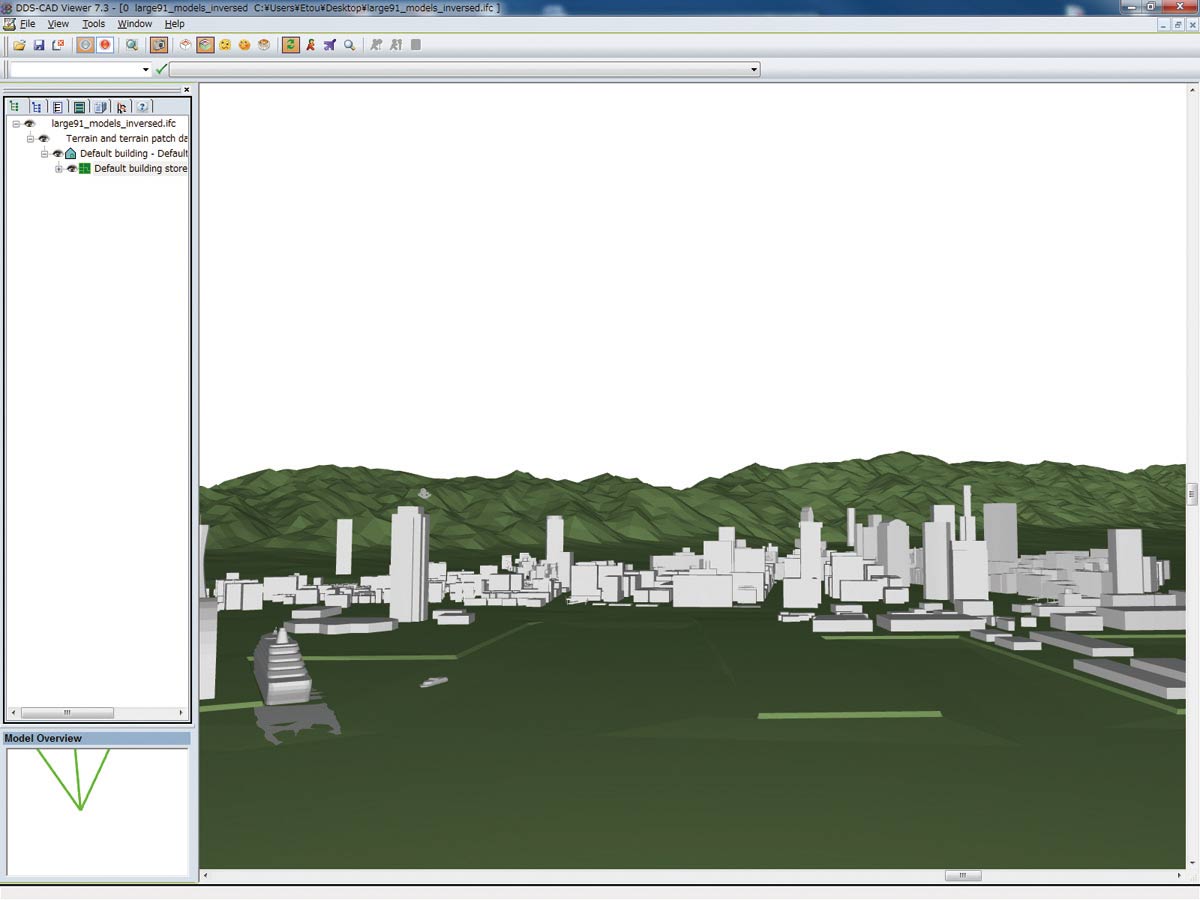This screenshot has height=900, width=1200.
Task: Click the 3D viewport horizontal scrollbar thumb
Action: click(962, 876)
